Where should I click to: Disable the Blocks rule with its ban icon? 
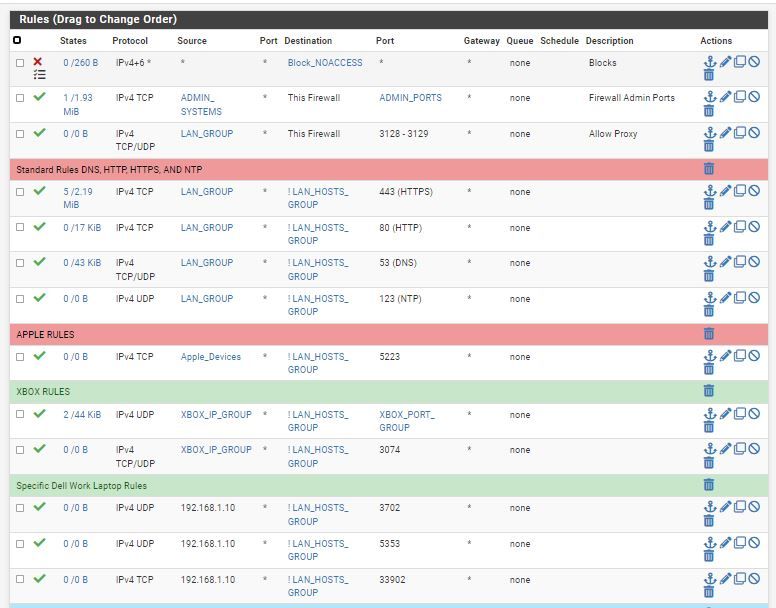(x=754, y=62)
